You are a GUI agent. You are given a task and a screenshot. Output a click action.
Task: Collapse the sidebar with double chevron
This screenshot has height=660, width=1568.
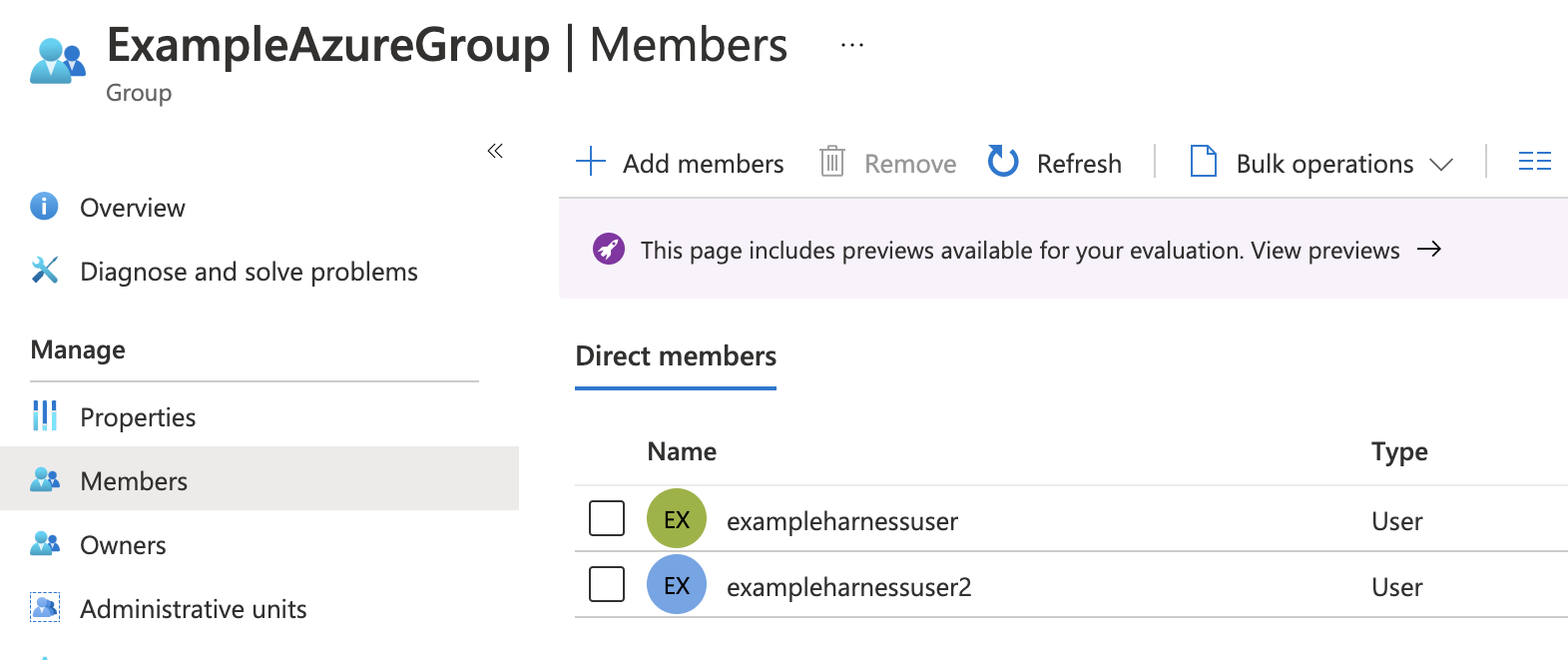495,151
